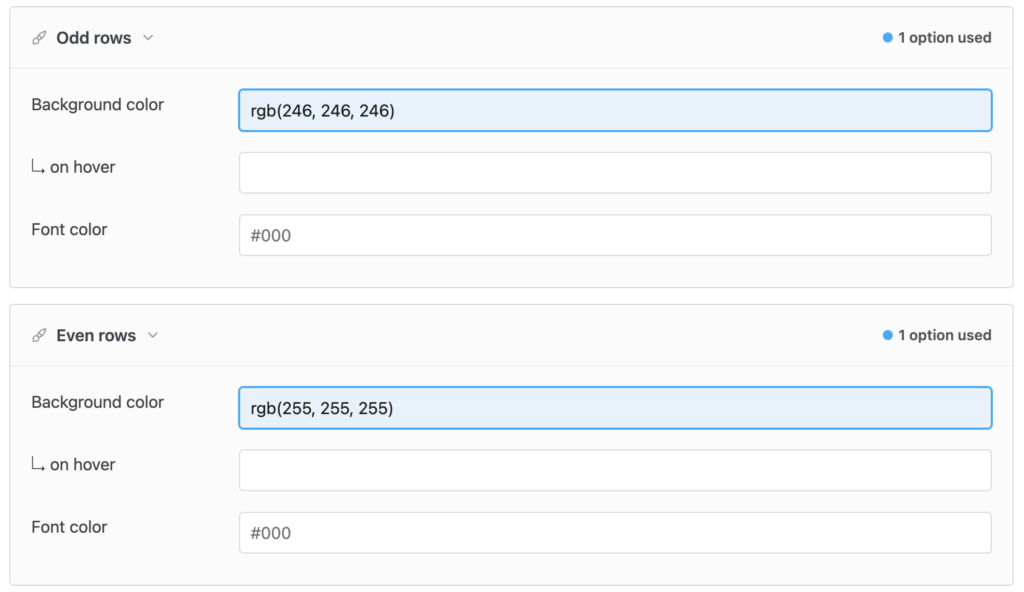Focus the Even rows Font color field

615,533
